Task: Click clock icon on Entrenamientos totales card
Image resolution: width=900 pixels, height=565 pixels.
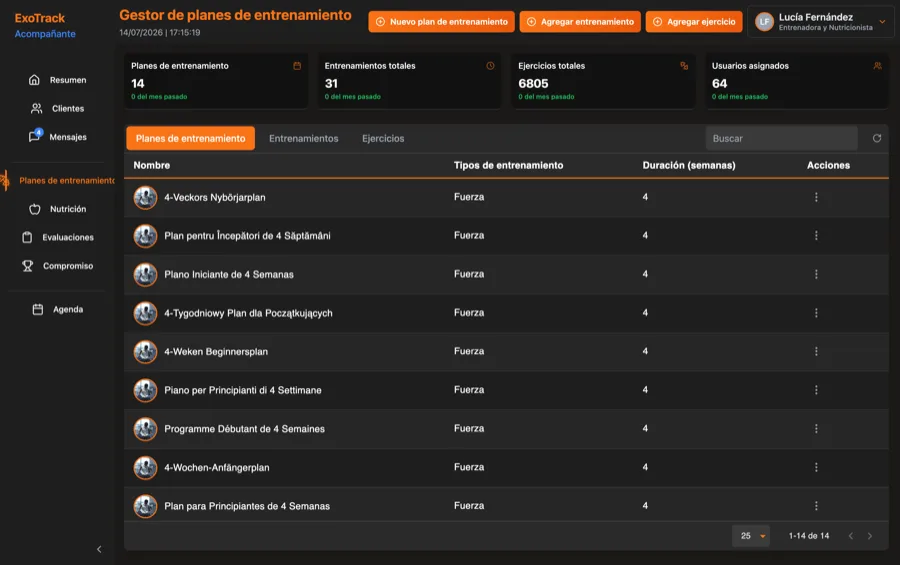Action: pos(490,66)
